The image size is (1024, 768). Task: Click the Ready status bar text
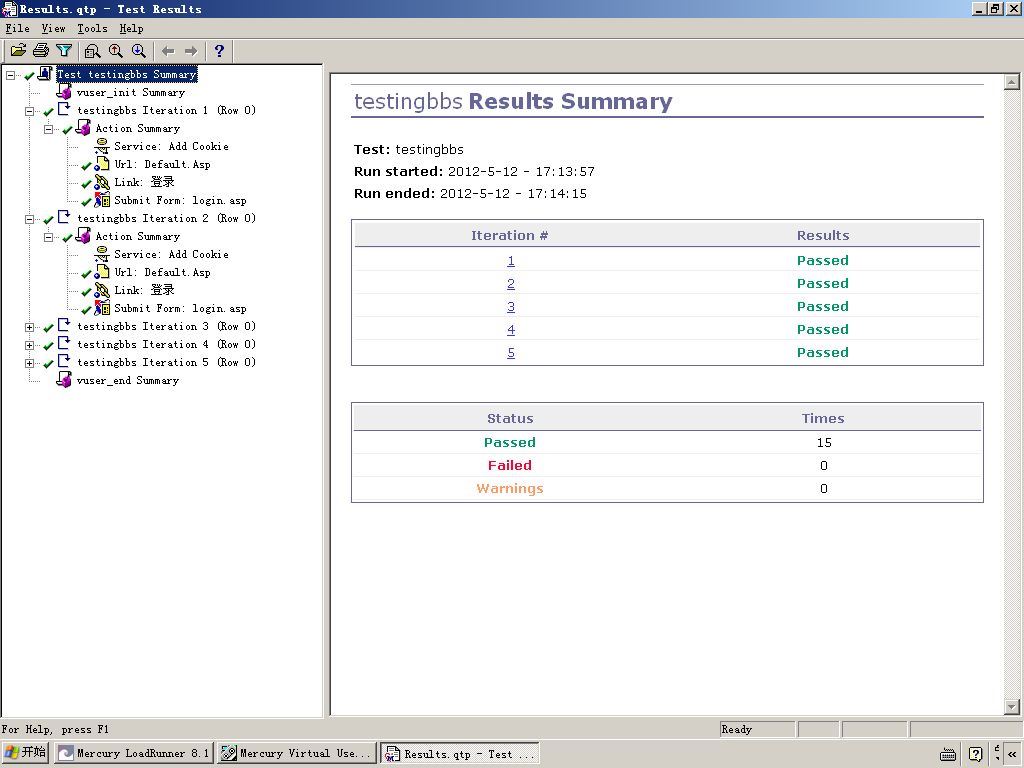pyautogui.click(x=737, y=729)
